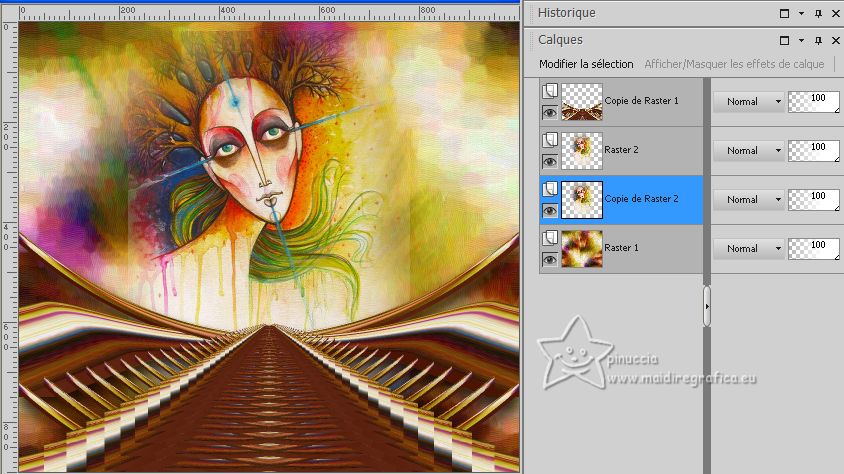Open Historique panel options arrow

801,13
